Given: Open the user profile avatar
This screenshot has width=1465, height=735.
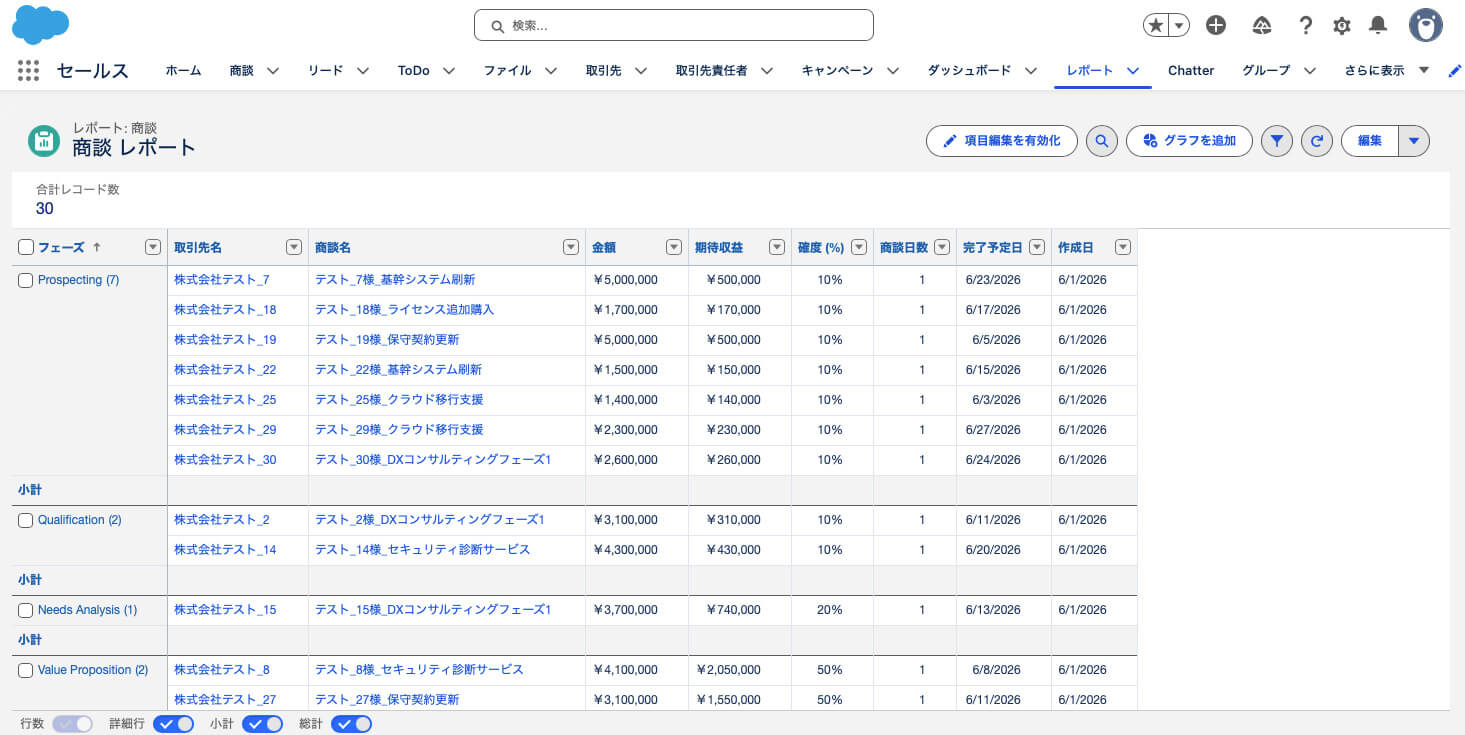Looking at the screenshot, I should tap(1426, 26).
